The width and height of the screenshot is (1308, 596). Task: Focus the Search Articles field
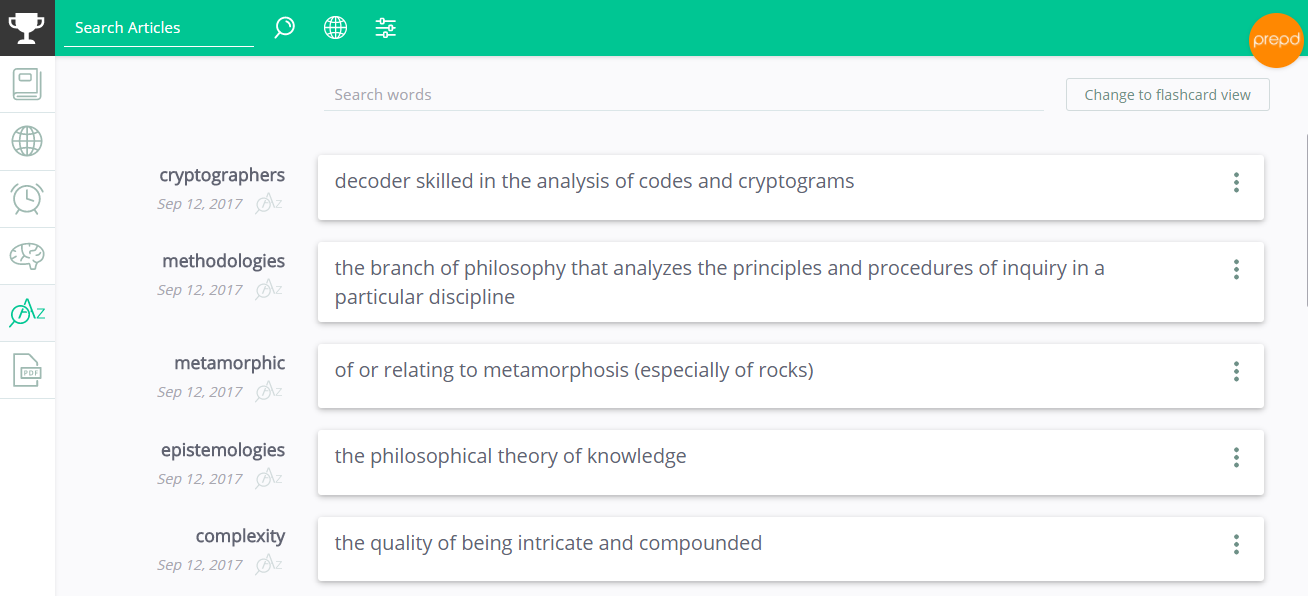(x=159, y=28)
